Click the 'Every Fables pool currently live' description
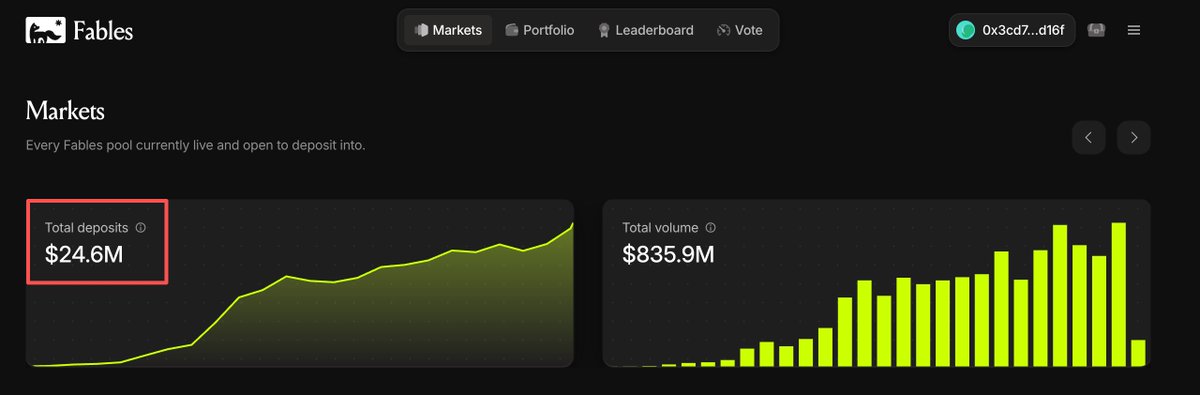This screenshot has height=395, width=1200. click(195, 145)
